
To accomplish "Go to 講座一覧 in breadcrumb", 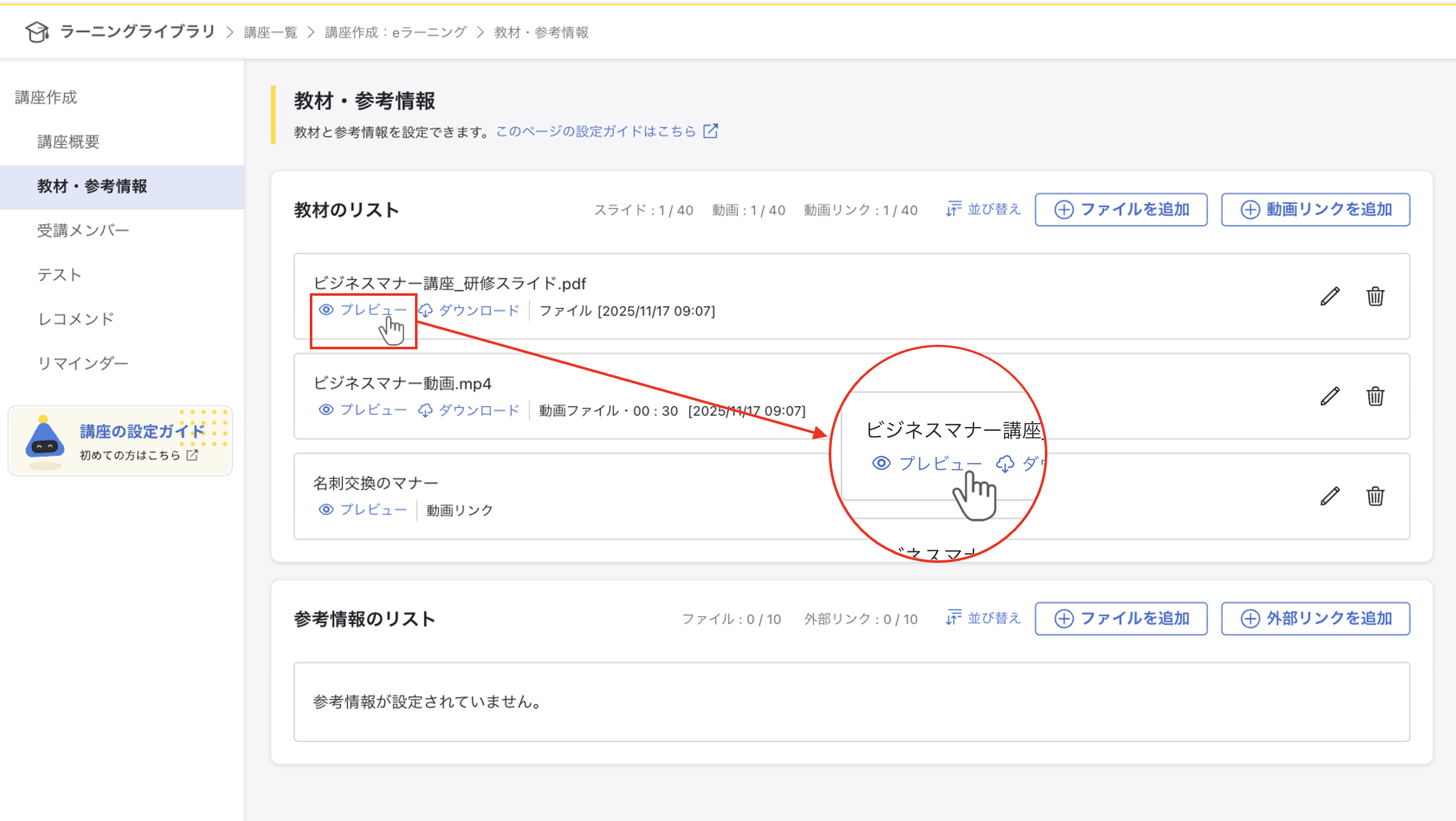I will (x=270, y=33).
